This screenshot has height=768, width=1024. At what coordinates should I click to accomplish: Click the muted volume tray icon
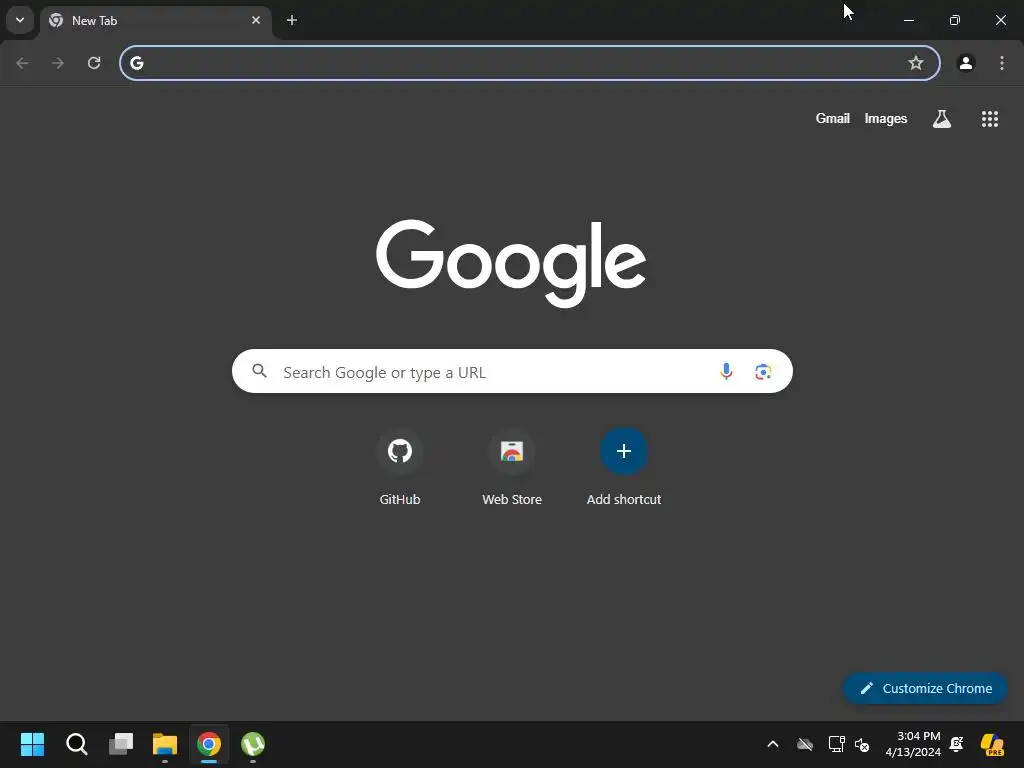point(862,744)
